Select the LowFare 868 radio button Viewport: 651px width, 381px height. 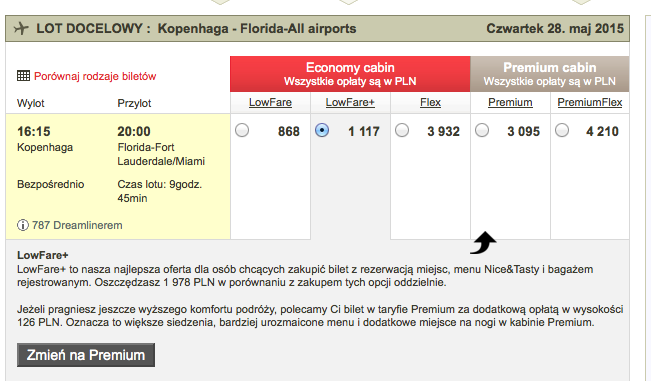coord(242,130)
